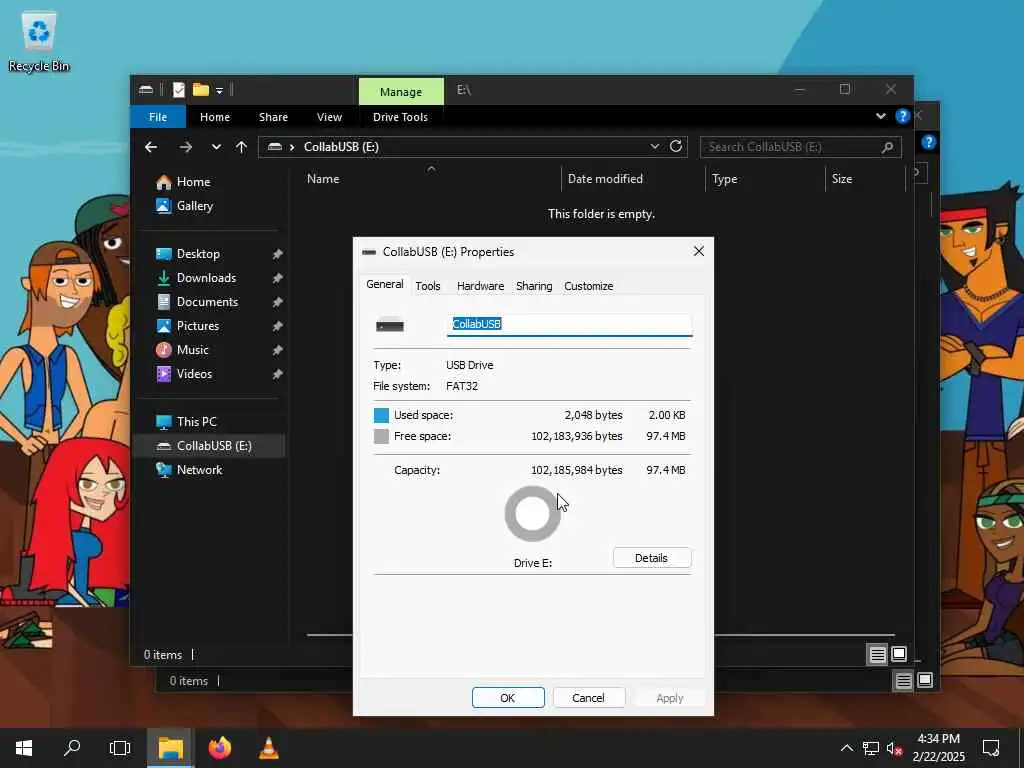The height and width of the screenshot is (768, 1024).
Task: Click the New Folder quick access icon
Action: tap(200, 90)
